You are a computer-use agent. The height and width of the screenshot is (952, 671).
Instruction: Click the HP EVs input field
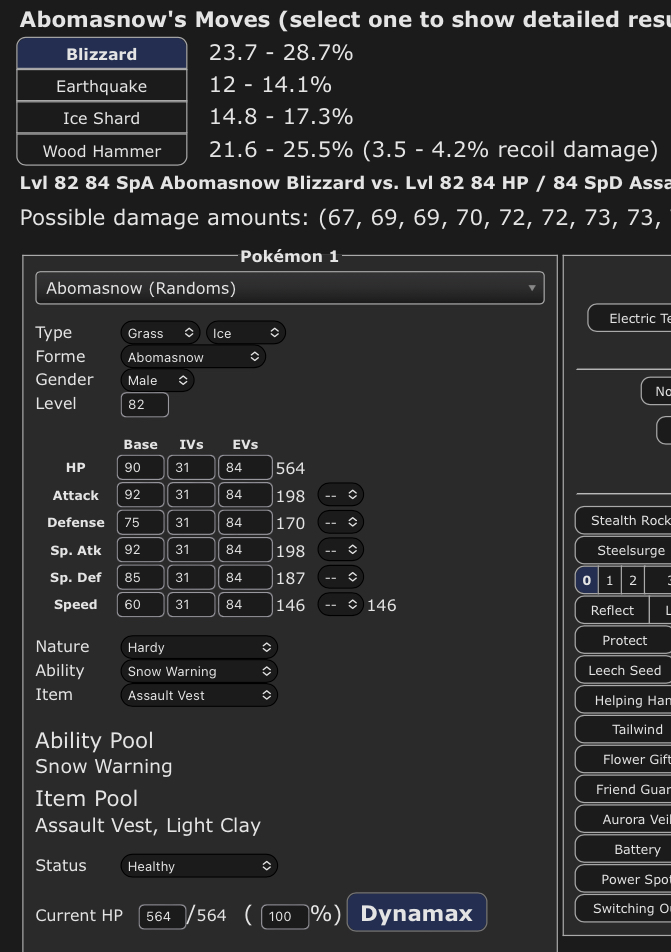pyautogui.click(x=245, y=468)
